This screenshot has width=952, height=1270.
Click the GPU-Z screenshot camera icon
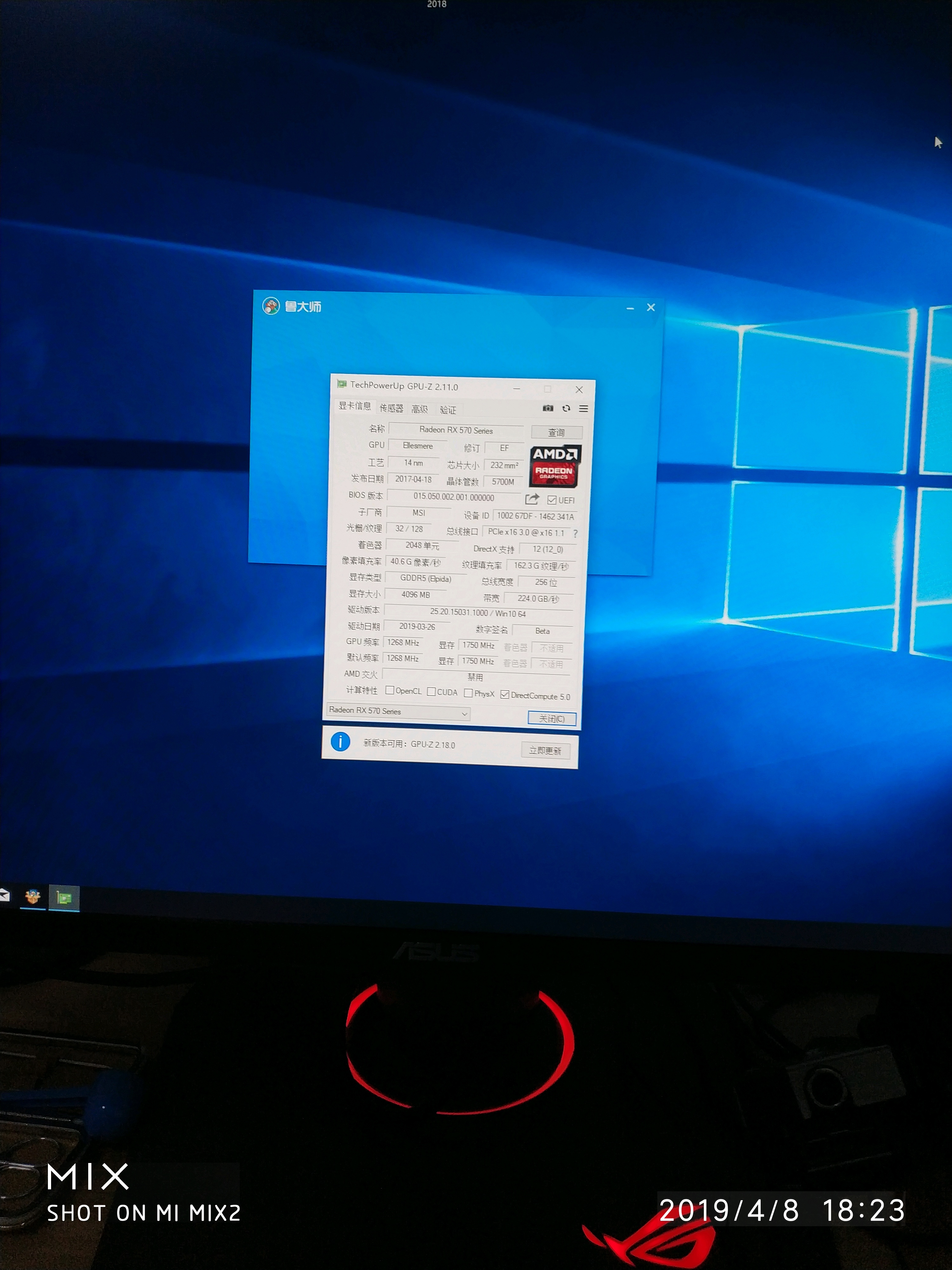pyautogui.click(x=548, y=408)
